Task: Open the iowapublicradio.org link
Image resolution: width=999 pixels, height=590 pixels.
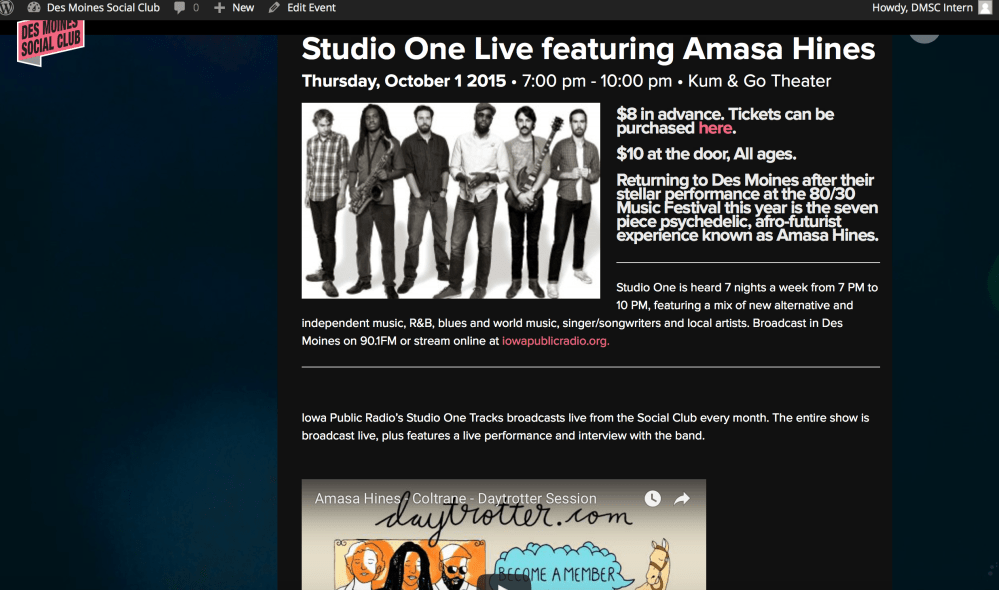Action: [x=556, y=341]
